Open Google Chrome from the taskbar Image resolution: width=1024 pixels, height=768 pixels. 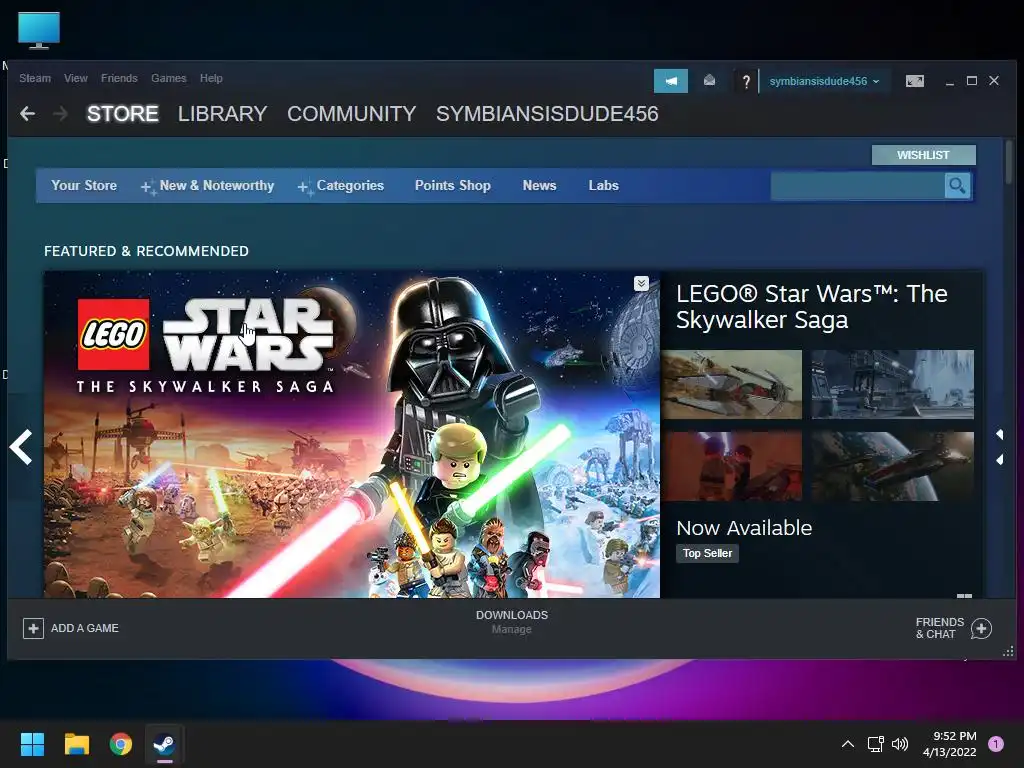coord(120,744)
